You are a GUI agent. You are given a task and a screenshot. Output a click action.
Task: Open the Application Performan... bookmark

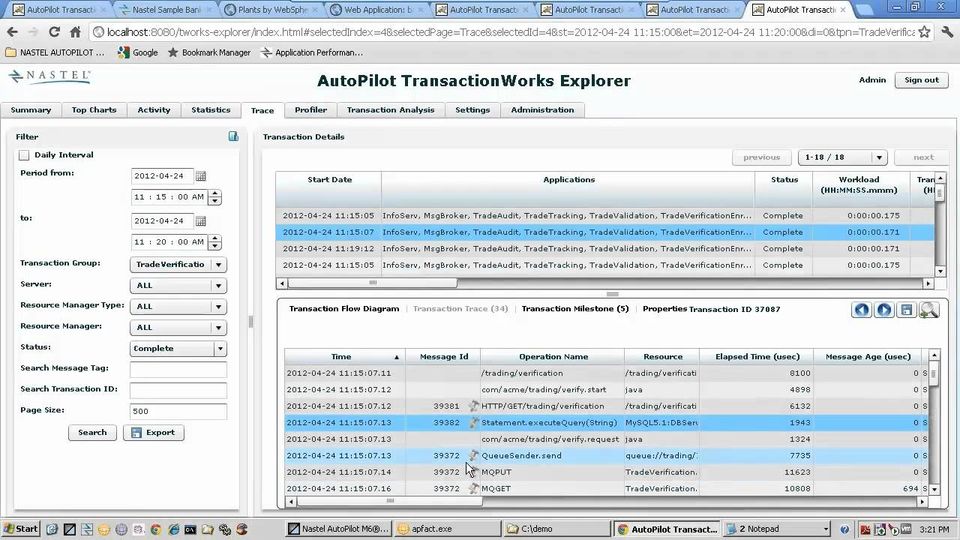[312, 53]
